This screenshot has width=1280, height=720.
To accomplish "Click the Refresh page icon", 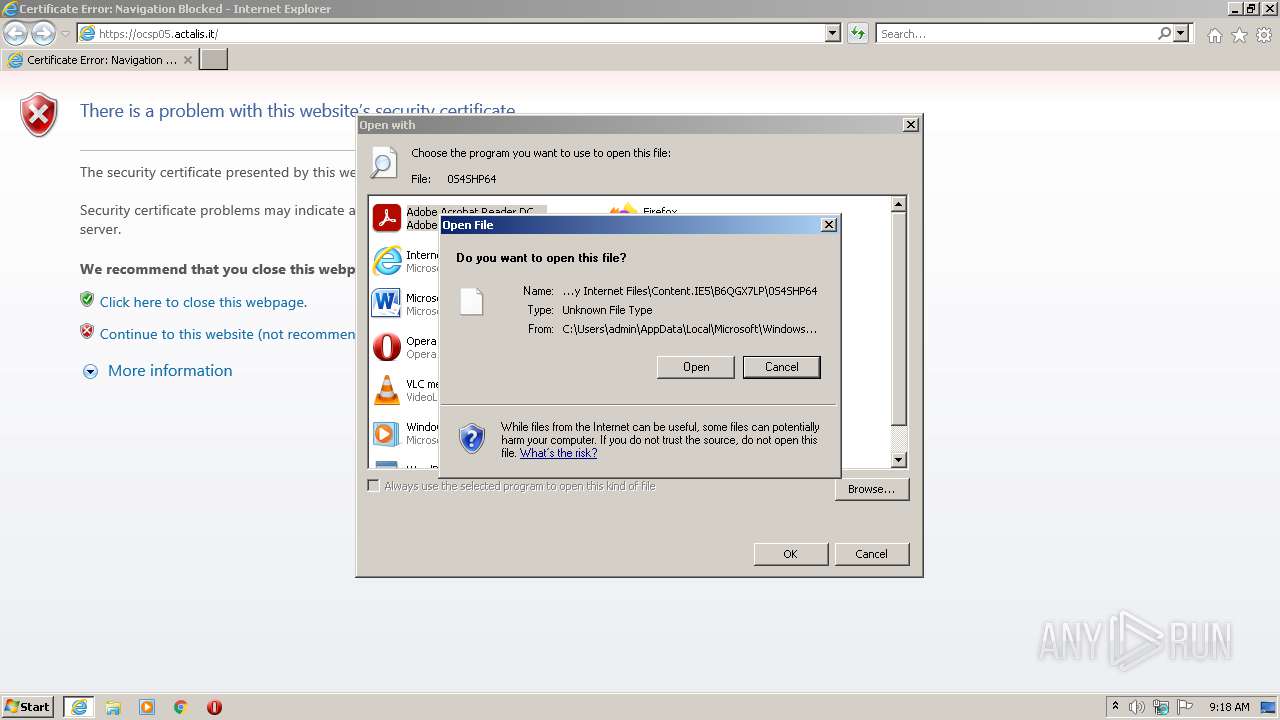I will click(x=858, y=33).
